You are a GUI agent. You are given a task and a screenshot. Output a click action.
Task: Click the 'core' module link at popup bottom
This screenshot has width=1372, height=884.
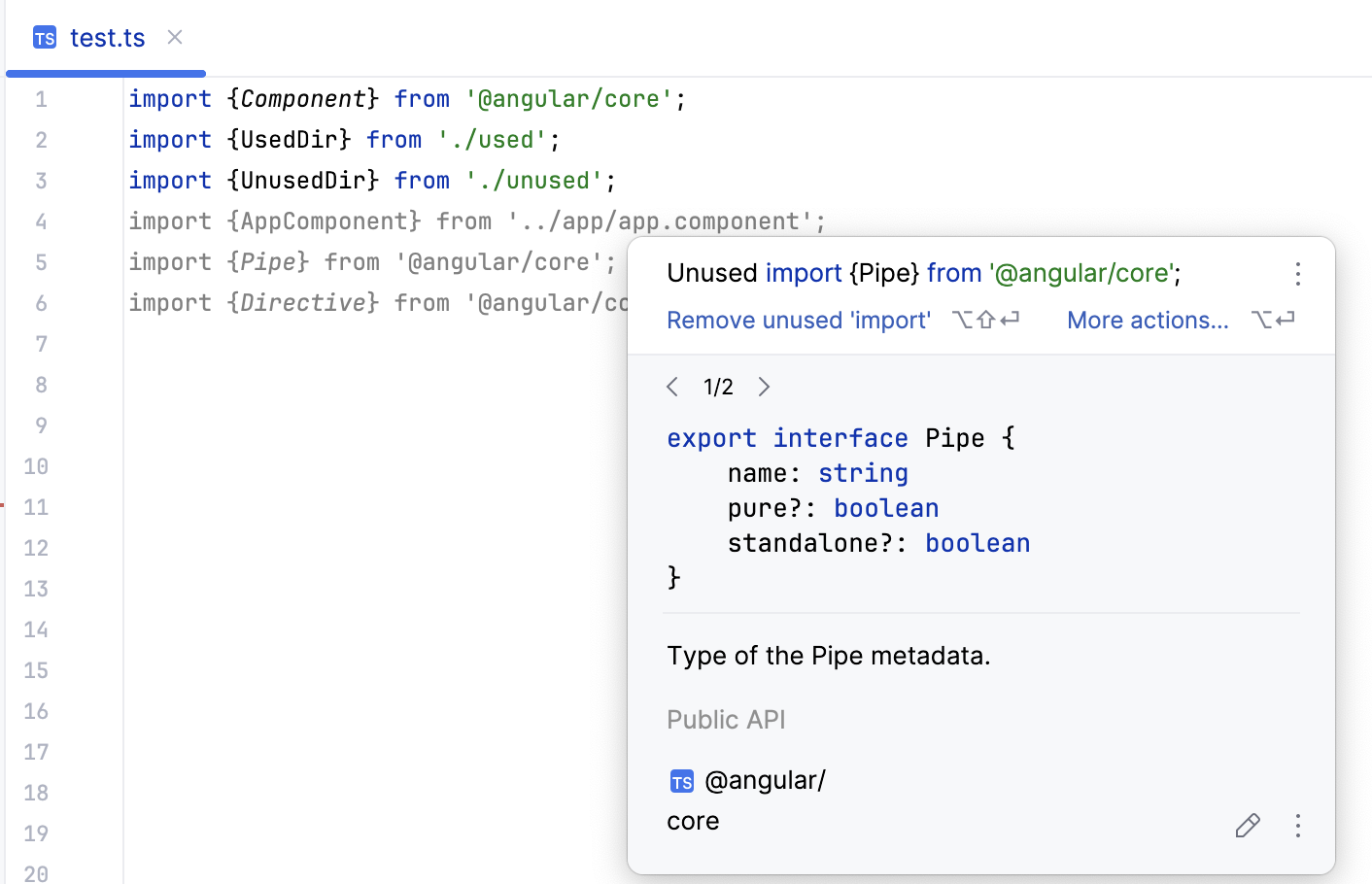pyautogui.click(x=692, y=821)
